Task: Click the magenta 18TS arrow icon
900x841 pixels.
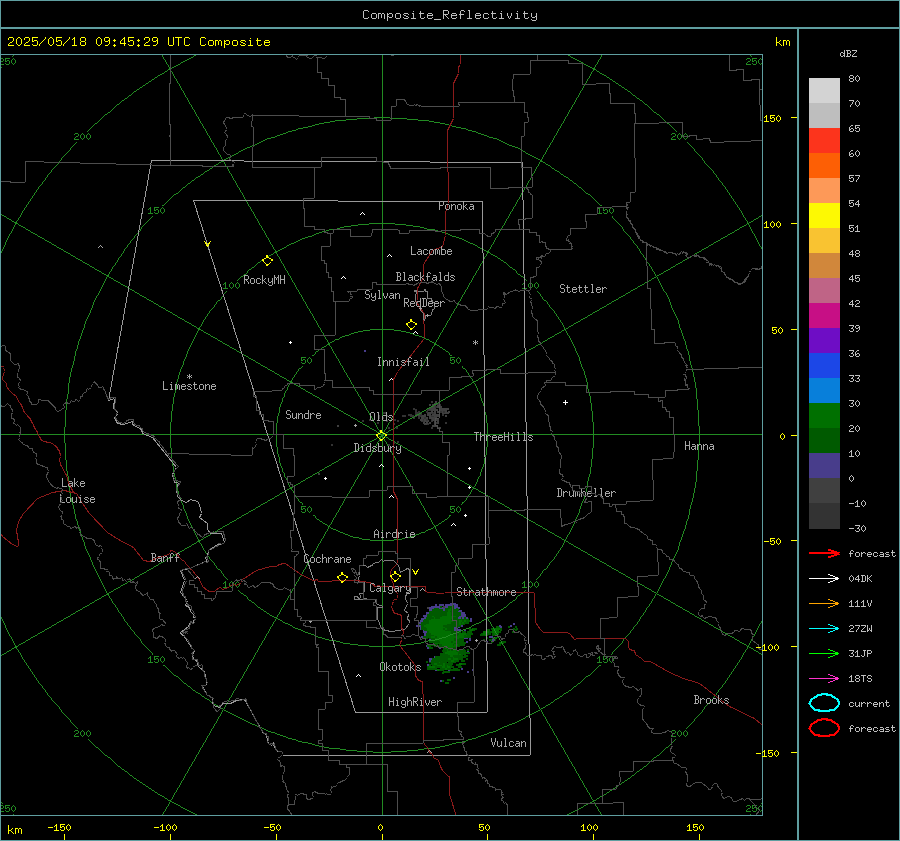Action: tap(824, 679)
